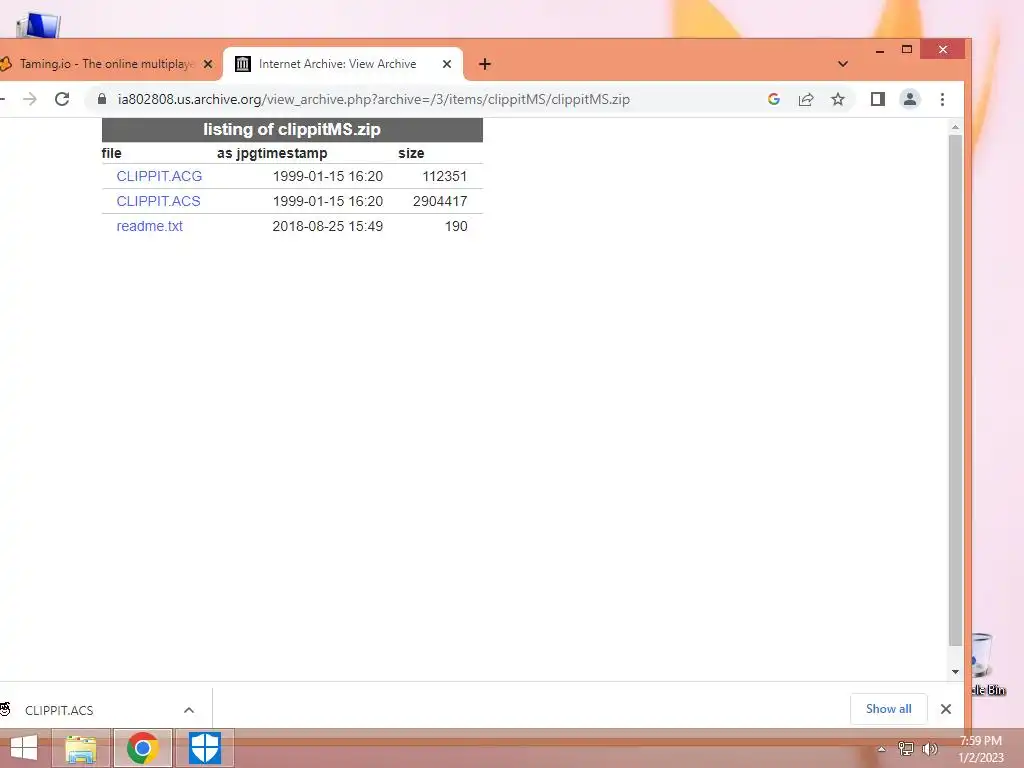Viewport: 1024px width, 768px height.
Task: Select the readme.txt size value 190
Action: [456, 226]
